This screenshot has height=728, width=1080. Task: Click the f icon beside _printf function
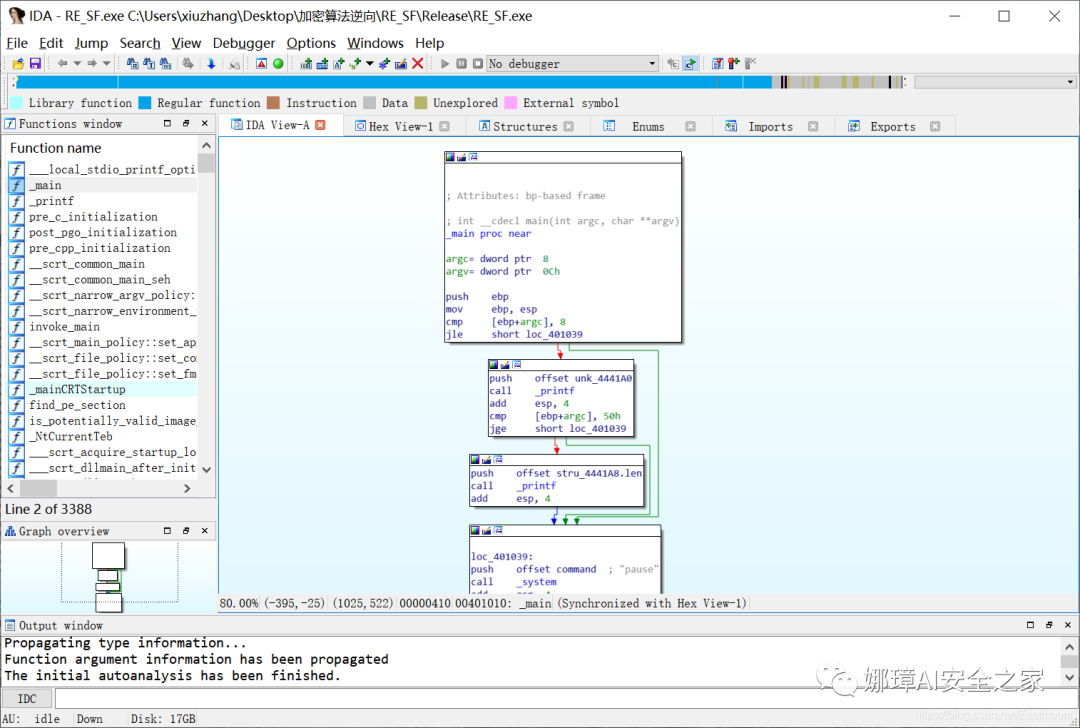coord(17,201)
